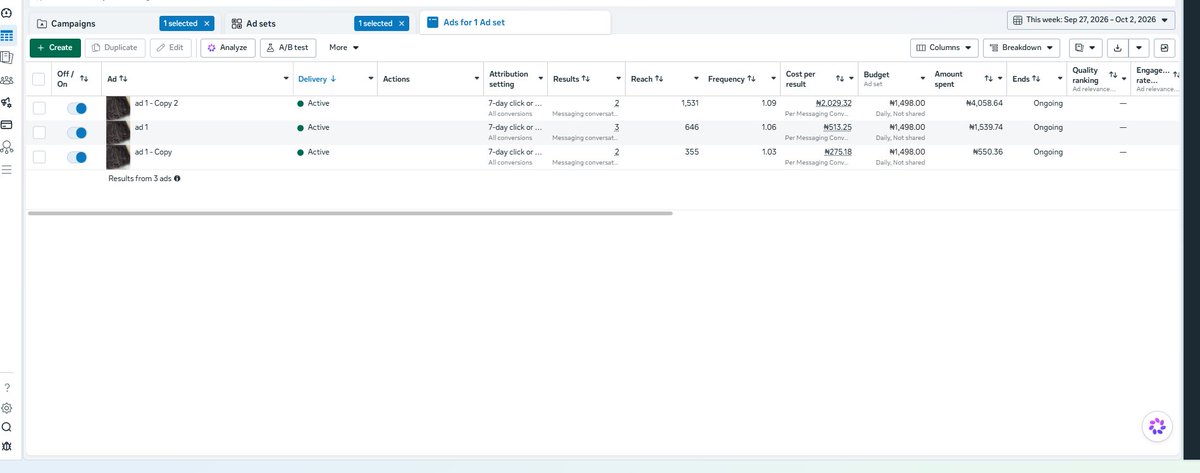Click the sidebar search magnifier icon
The image size is (1200, 473).
(x=7, y=427)
